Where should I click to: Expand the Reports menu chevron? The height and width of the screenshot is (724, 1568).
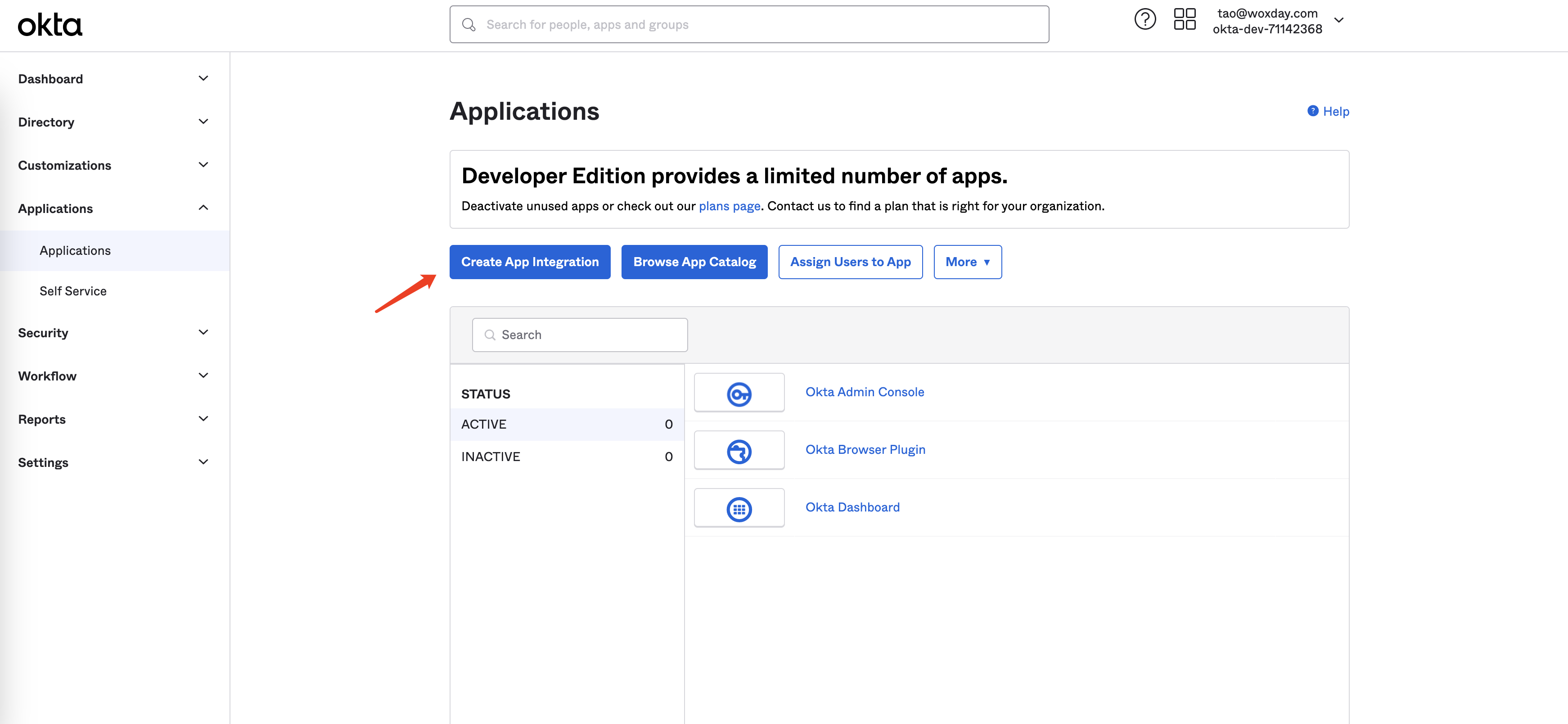pos(203,419)
